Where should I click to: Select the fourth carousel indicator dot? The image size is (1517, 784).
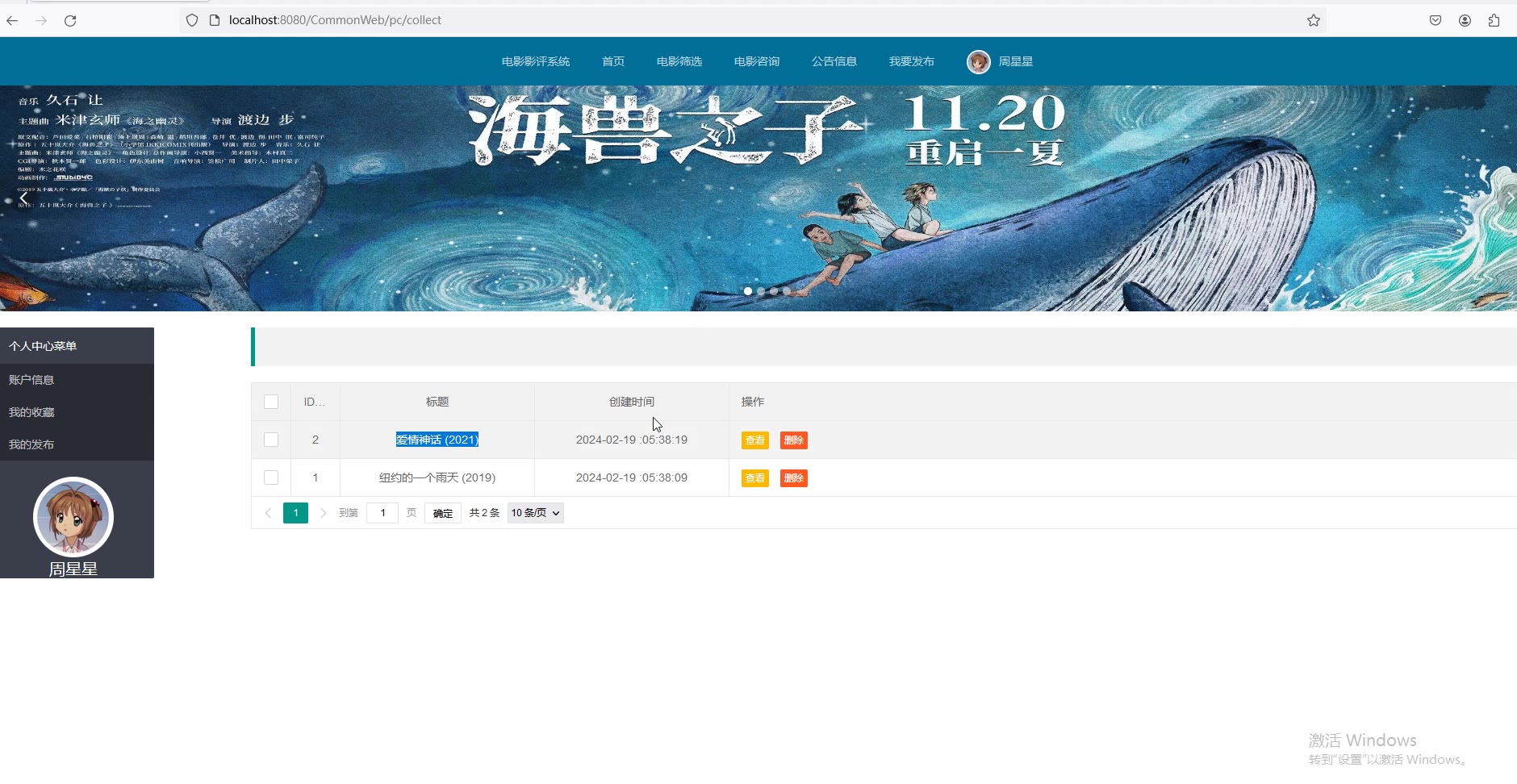point(787,291)
